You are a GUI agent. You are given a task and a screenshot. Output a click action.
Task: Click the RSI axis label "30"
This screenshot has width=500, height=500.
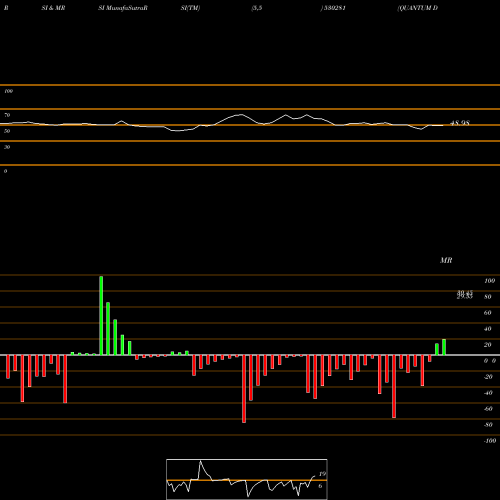7,147
